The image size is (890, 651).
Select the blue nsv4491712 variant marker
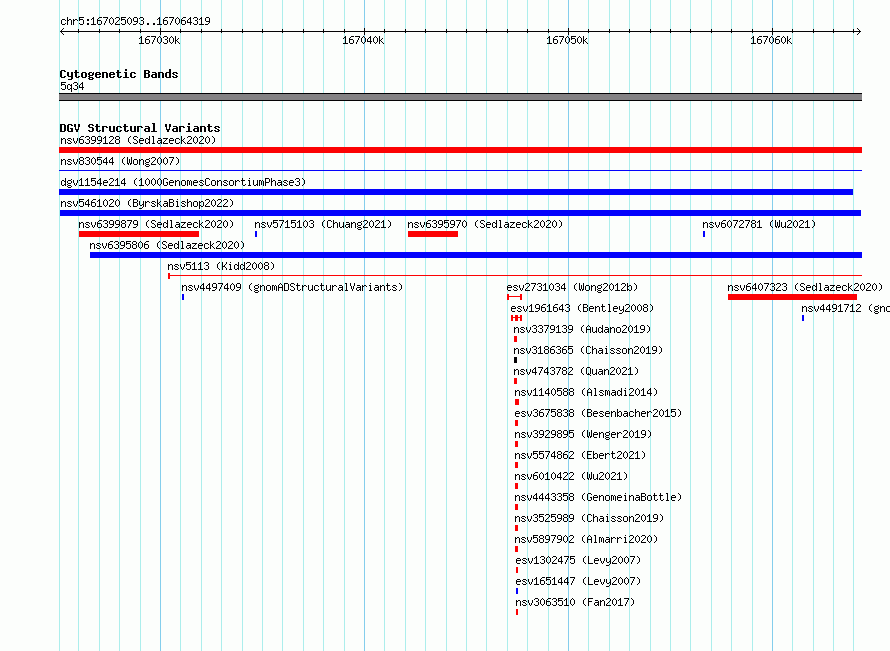pyautogui.click(x=803, y=318)
